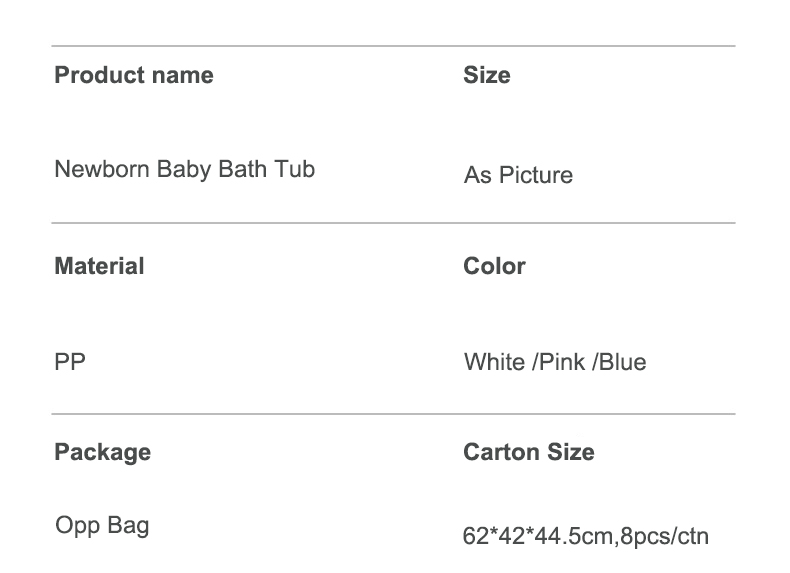790x573 pixels.
Task: Click the Size header label
Action: click(x=487, y=75)
